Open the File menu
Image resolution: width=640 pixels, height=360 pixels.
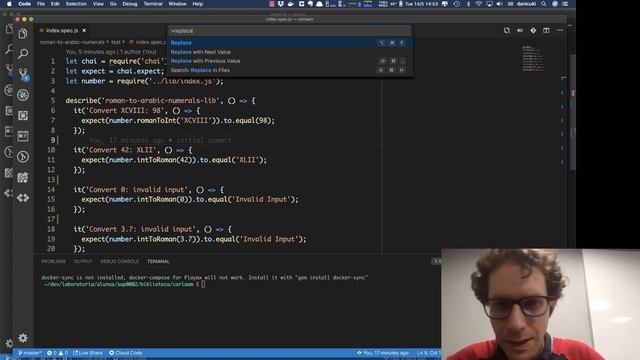tap(41, 4)
